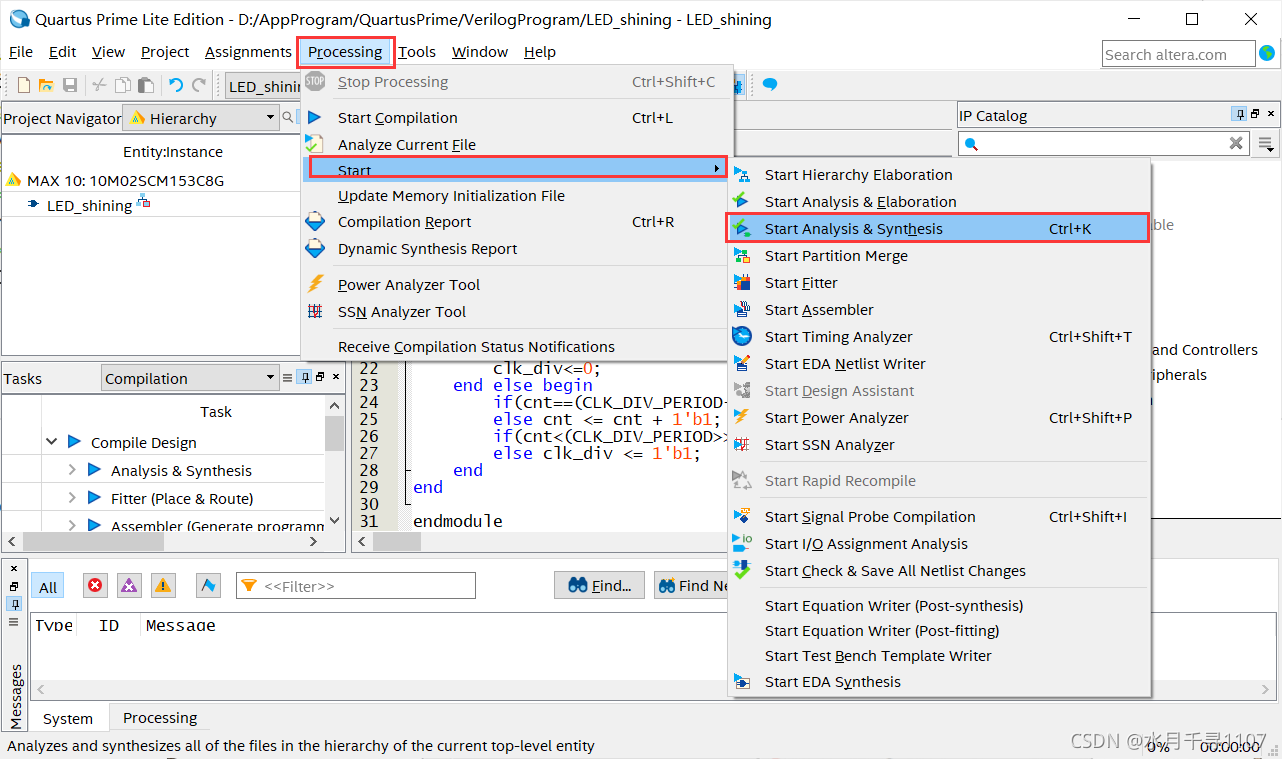Click the globe icon beside altera search

point(1268,54)
